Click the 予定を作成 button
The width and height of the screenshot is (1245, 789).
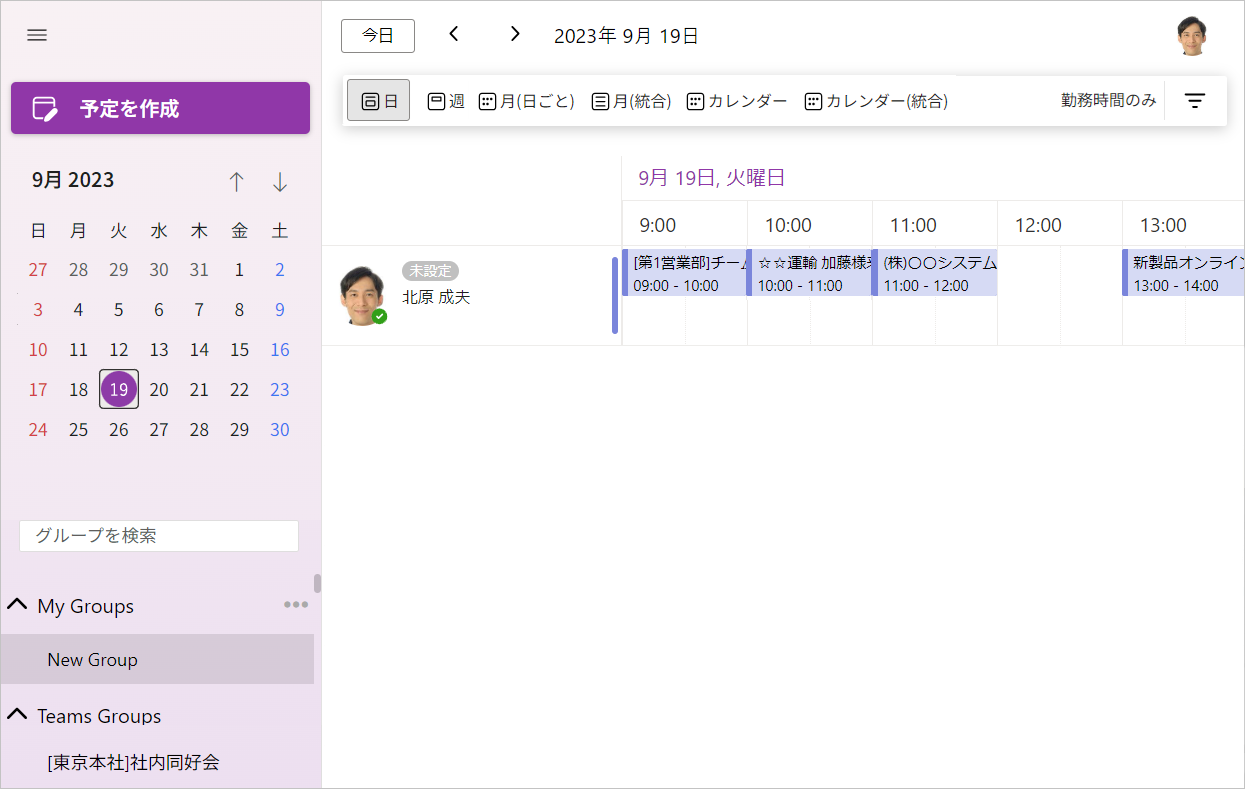pyautogui.click(x=160, y=108)
